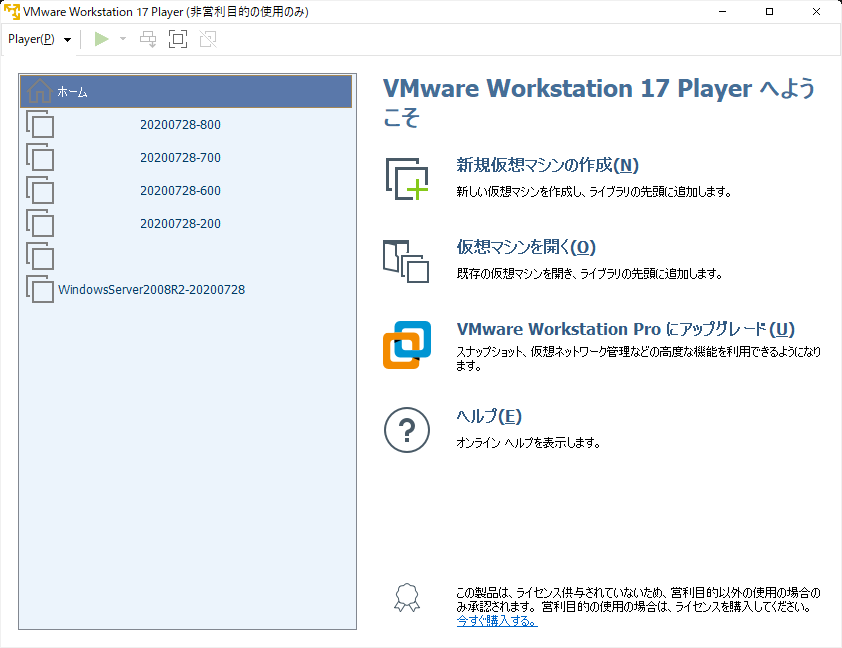Click 新規仮想マシンの作成(N) link

click(547, 164)
